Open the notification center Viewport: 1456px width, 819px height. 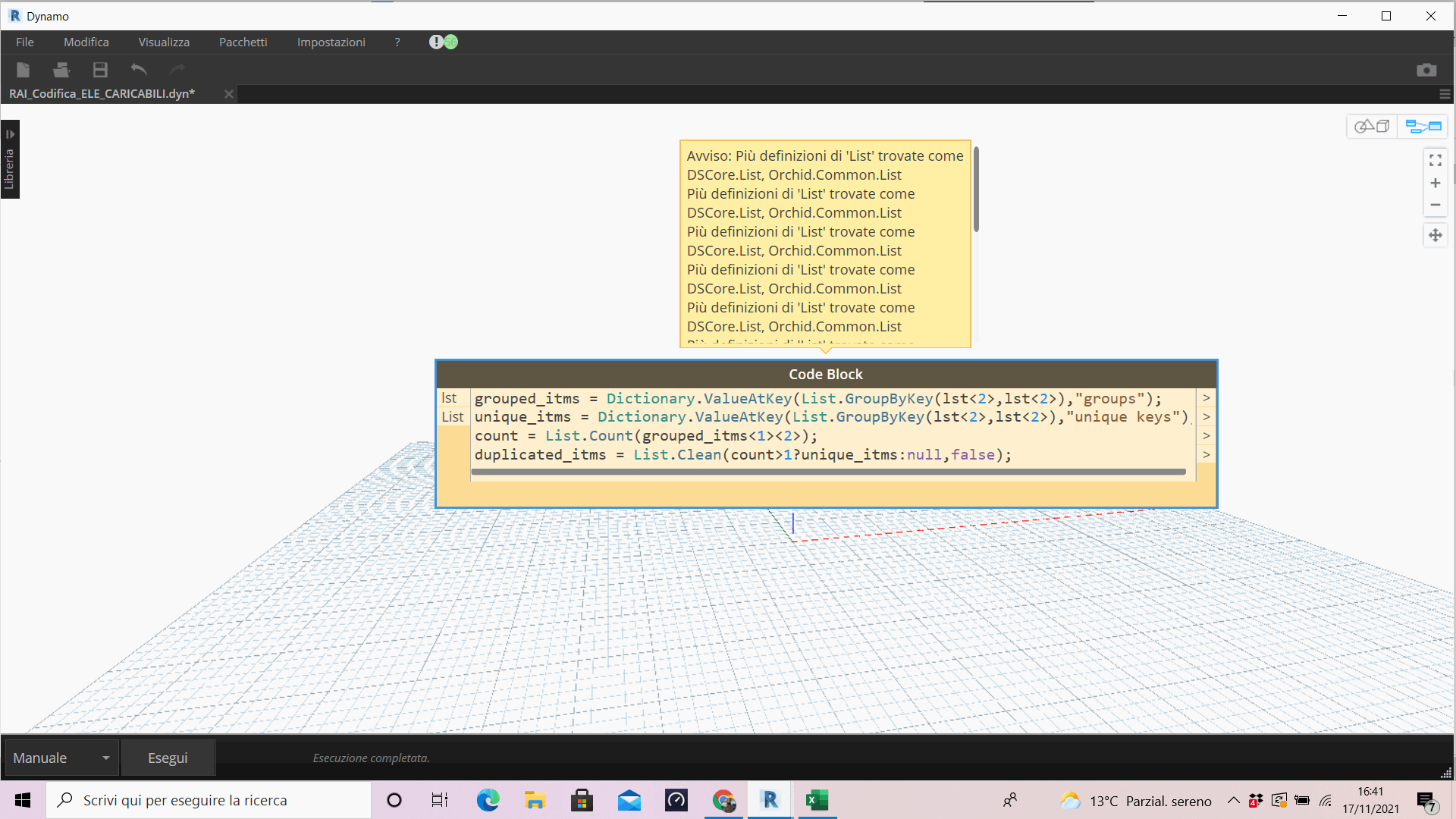(x=1426, y=802)
